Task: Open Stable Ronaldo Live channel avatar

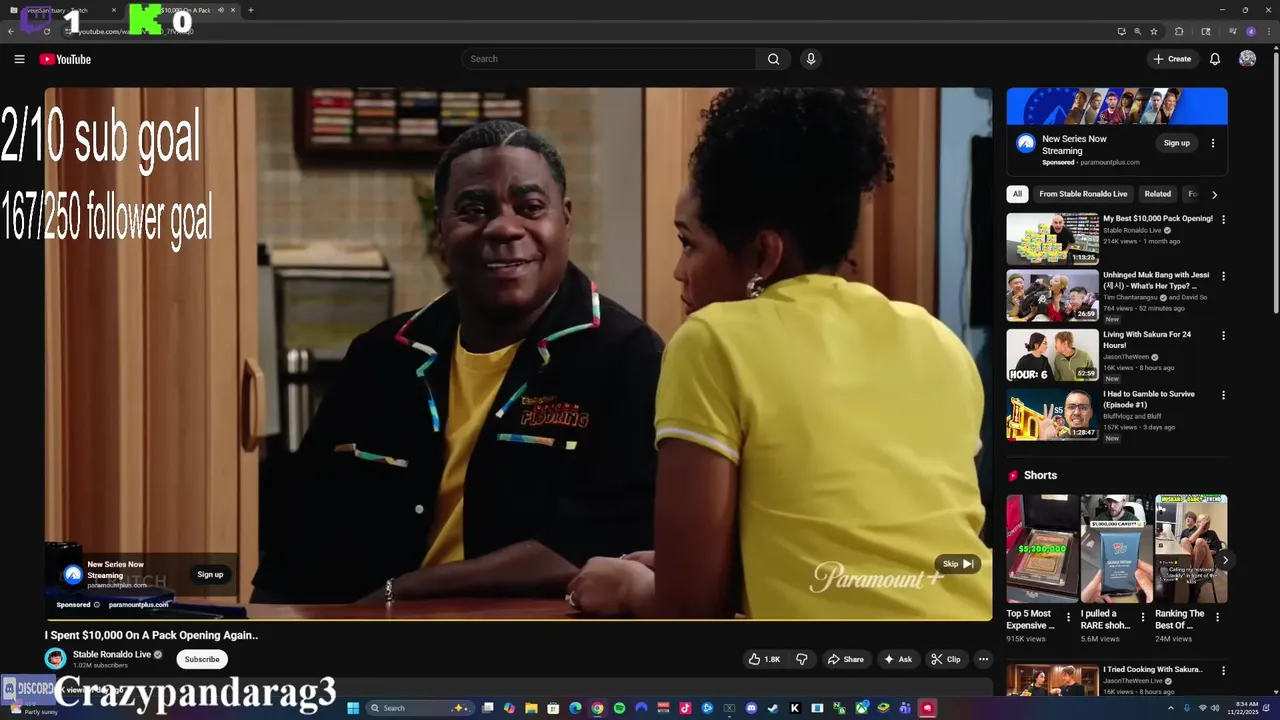Action: 56,658
